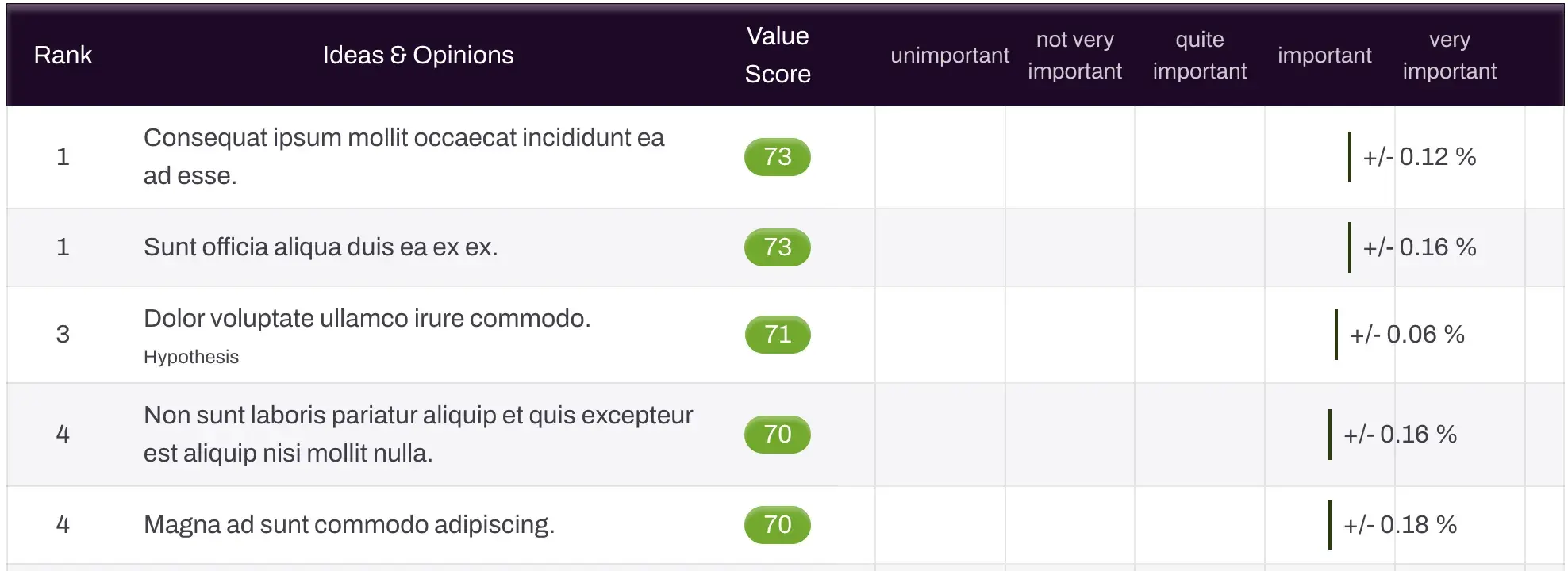Click the 73 badge for the Consequat idea
Screen dimensions: 1568x571
tap(778, 156)
